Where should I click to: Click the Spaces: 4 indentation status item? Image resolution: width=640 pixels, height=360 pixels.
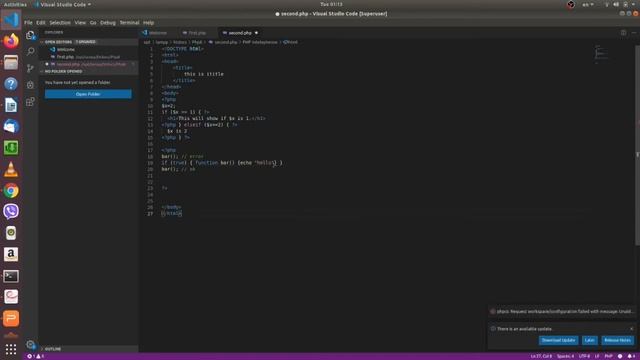565,356
